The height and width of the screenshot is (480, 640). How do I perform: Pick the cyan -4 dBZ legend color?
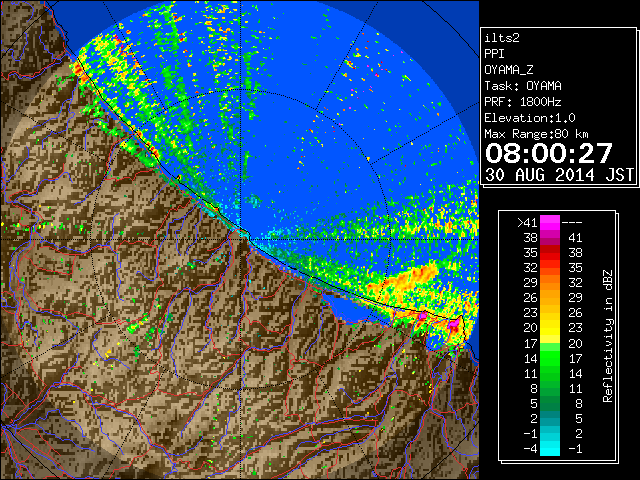(x=550, y=448)
